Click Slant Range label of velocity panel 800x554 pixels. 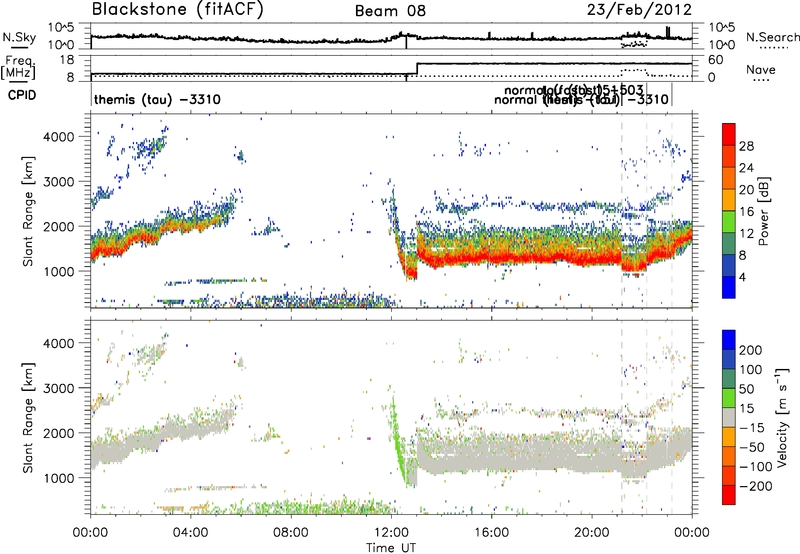pyautogui.click(x=28, y=418)
